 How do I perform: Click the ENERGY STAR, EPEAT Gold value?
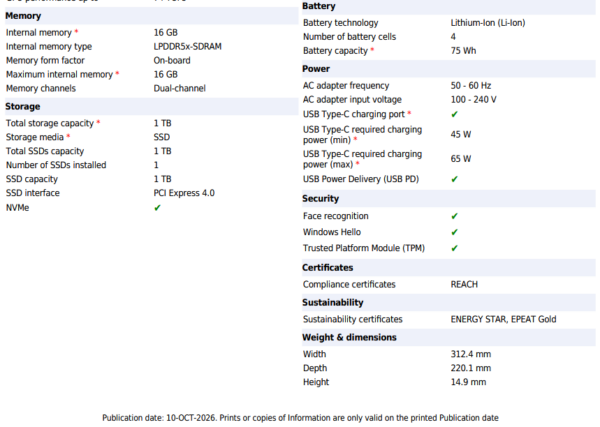[x=504, y=319]
